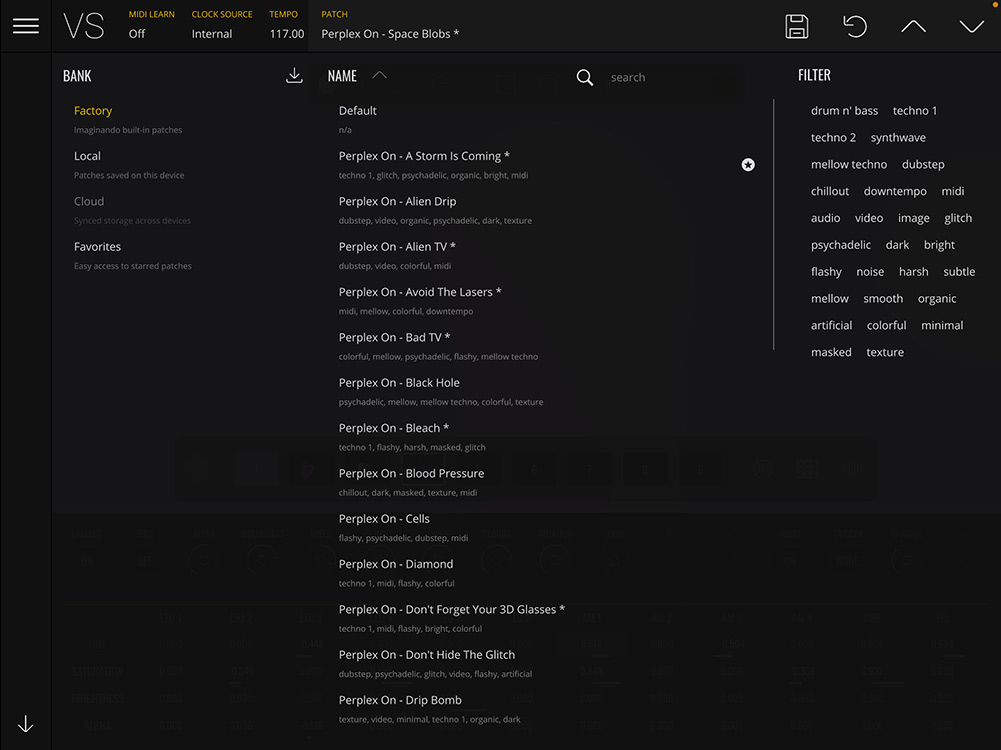Viewport: 1001px width, 750px height.
Task: Filter patches by flashy tag
Action: click(x=825, y=271)
